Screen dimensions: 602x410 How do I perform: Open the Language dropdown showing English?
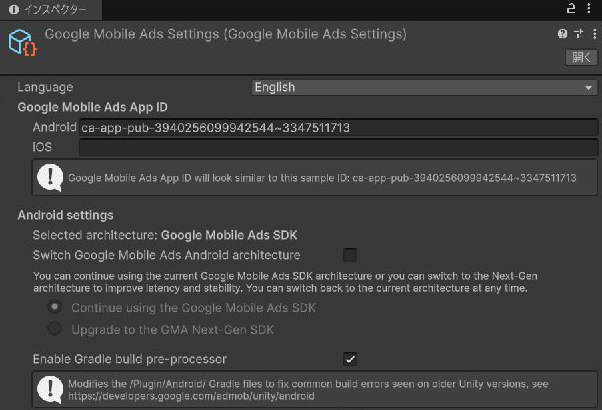424,88
